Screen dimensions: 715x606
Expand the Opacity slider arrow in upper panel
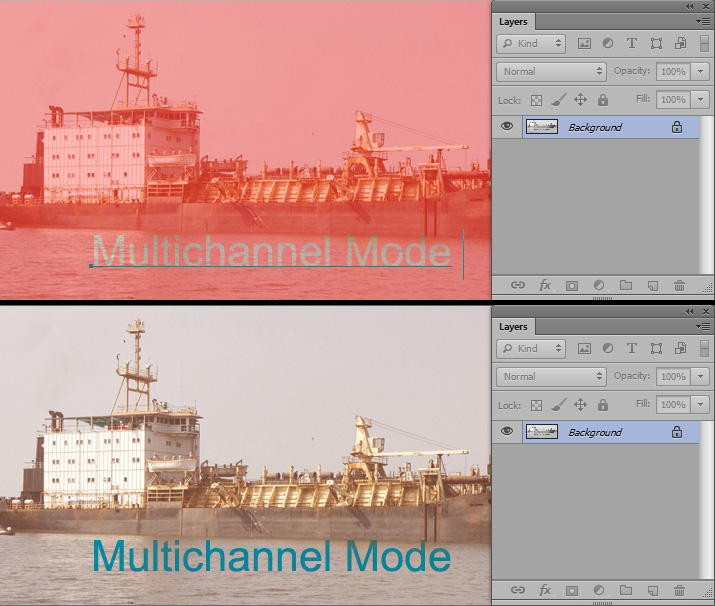point(700,72)
